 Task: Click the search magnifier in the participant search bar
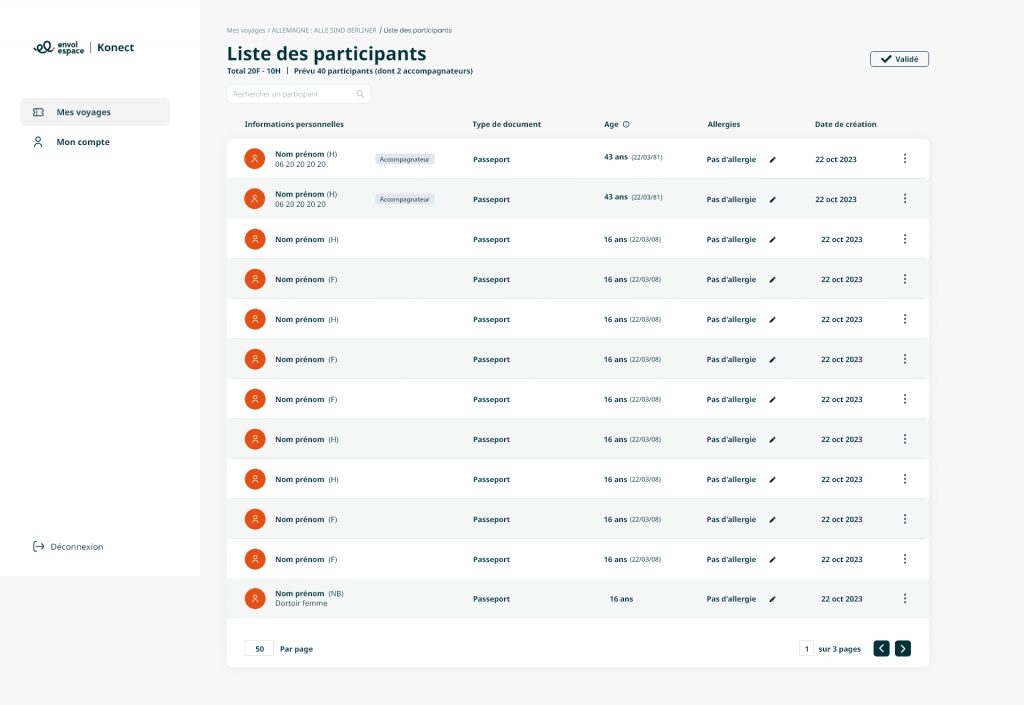click(x=361, y=93)
